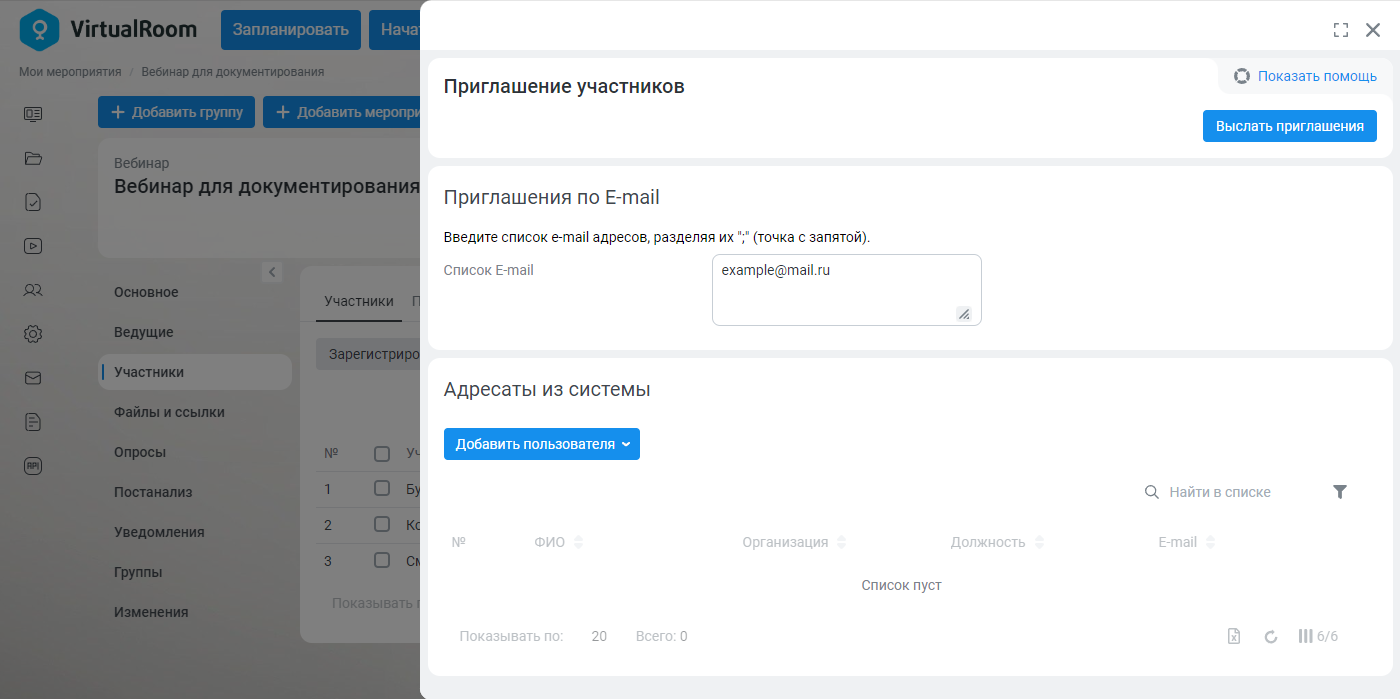This screenshot has height=699, width=1400.
Task: Close the invitation panel
Action: pos(1373,30)
